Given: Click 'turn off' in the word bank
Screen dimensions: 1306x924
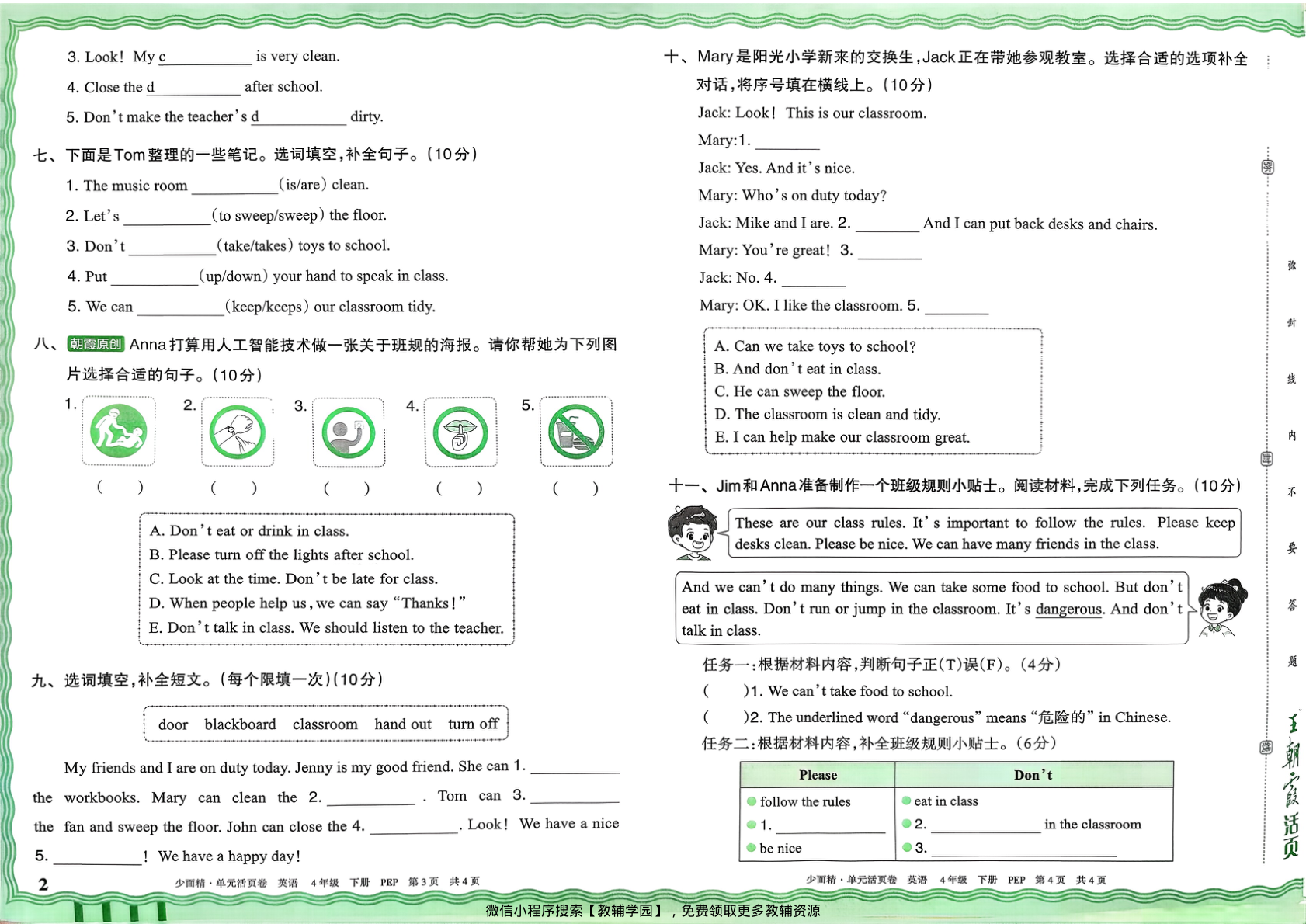Looking at the screenshot, I should pos(473,724).
